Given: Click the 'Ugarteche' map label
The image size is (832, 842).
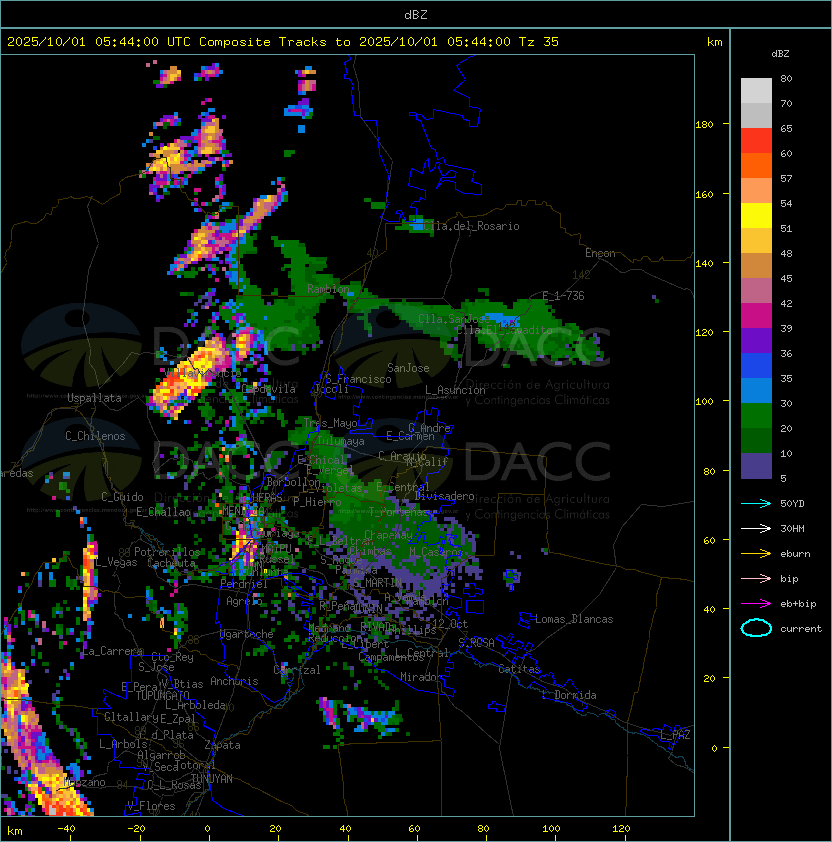Looking at the screenshot, I should coord(247,634).
